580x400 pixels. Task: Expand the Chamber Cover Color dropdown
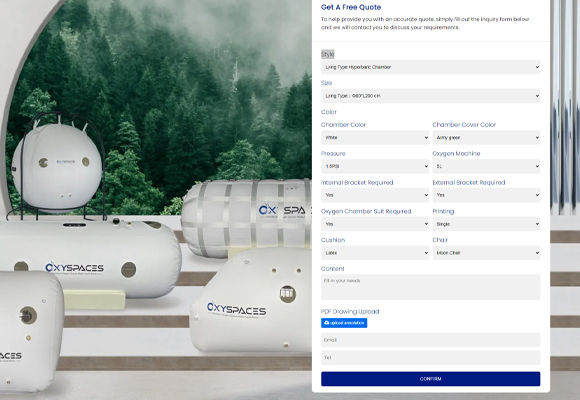(x=486, y=138)
